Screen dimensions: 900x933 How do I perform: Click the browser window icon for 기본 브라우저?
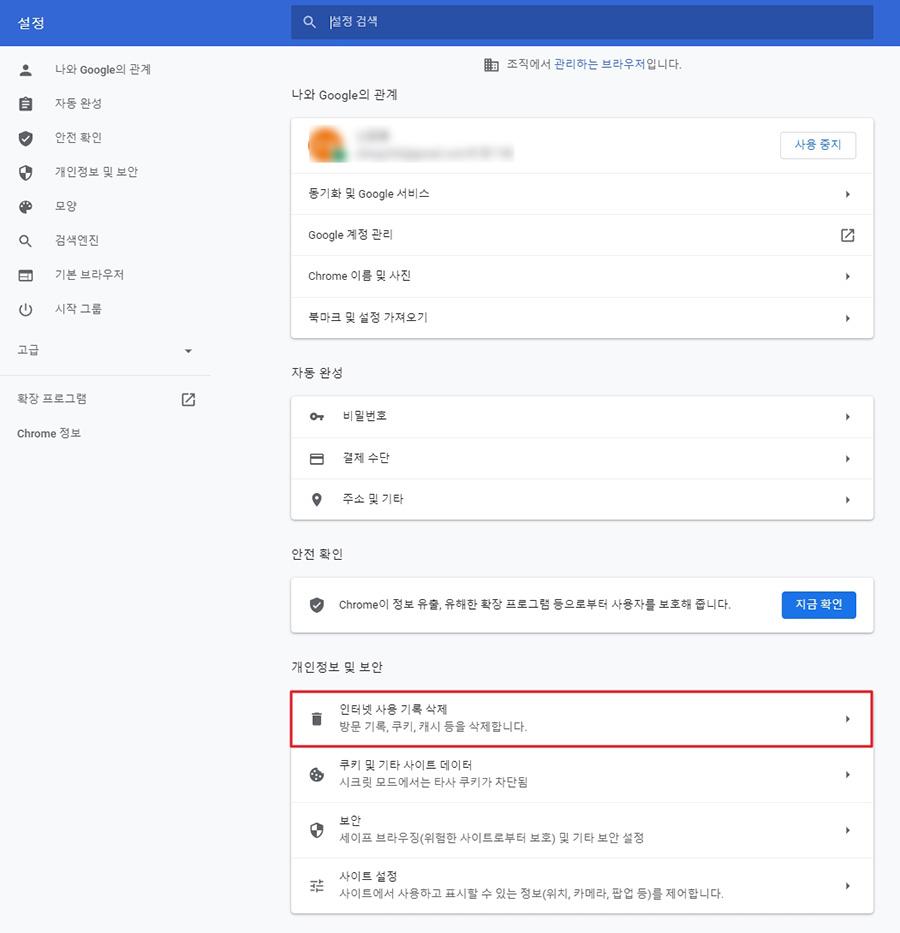(x=26, y=275)
